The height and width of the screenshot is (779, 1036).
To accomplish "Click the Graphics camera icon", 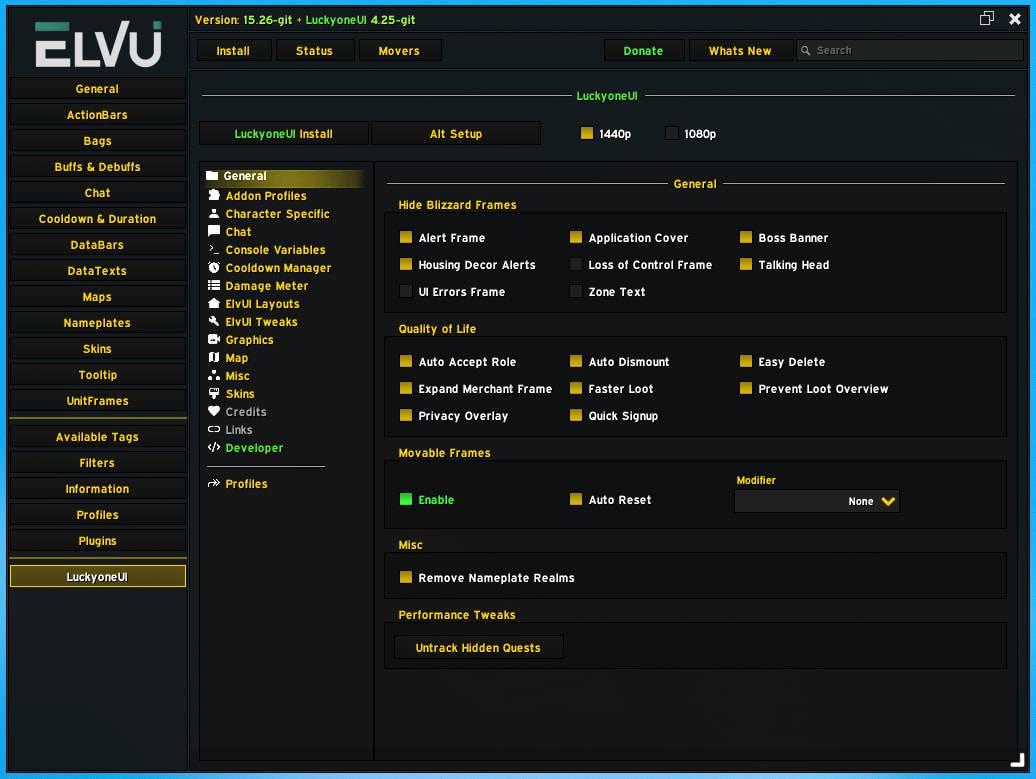I will [214, 339].
